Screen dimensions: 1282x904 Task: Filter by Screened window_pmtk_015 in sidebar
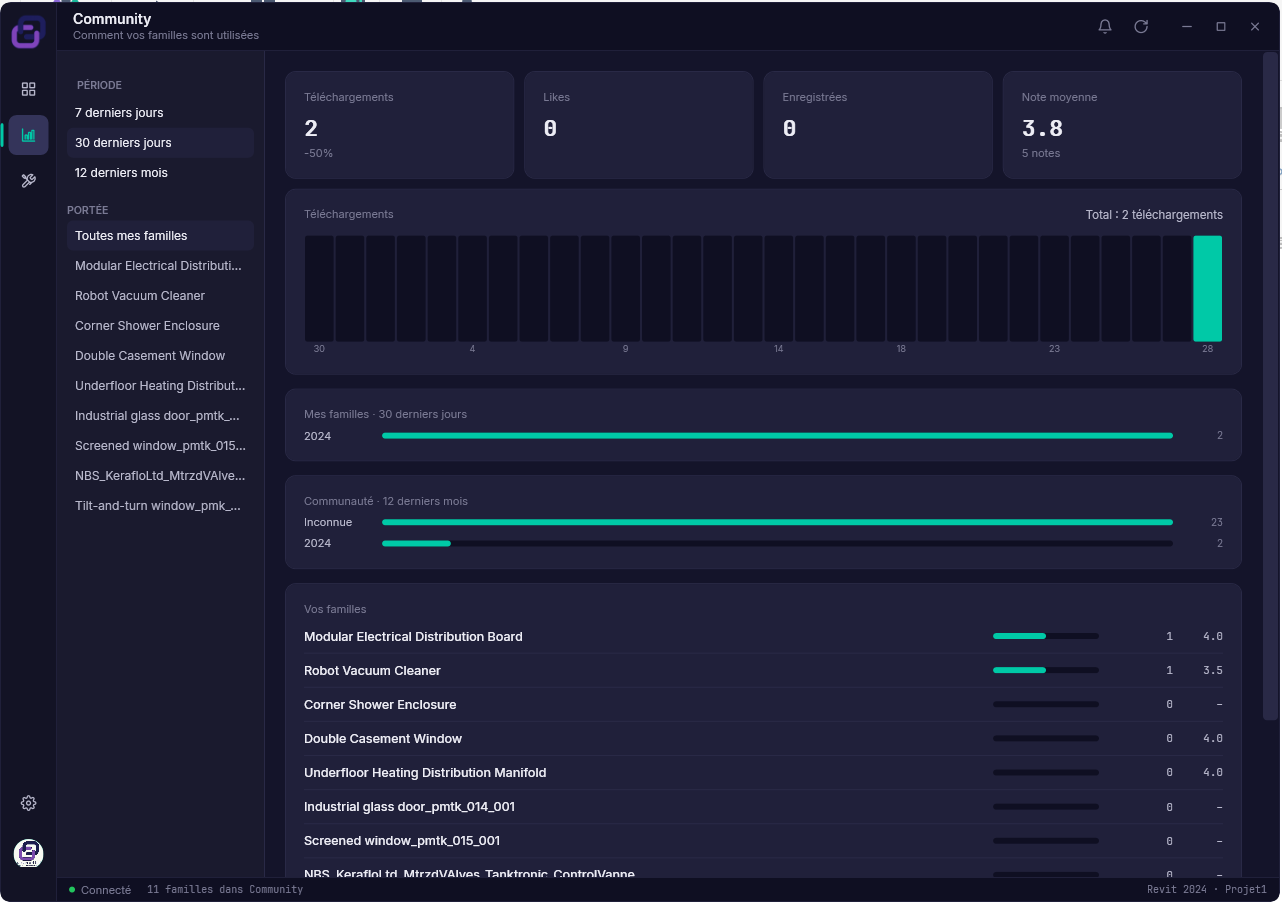[x=160, y=446]
